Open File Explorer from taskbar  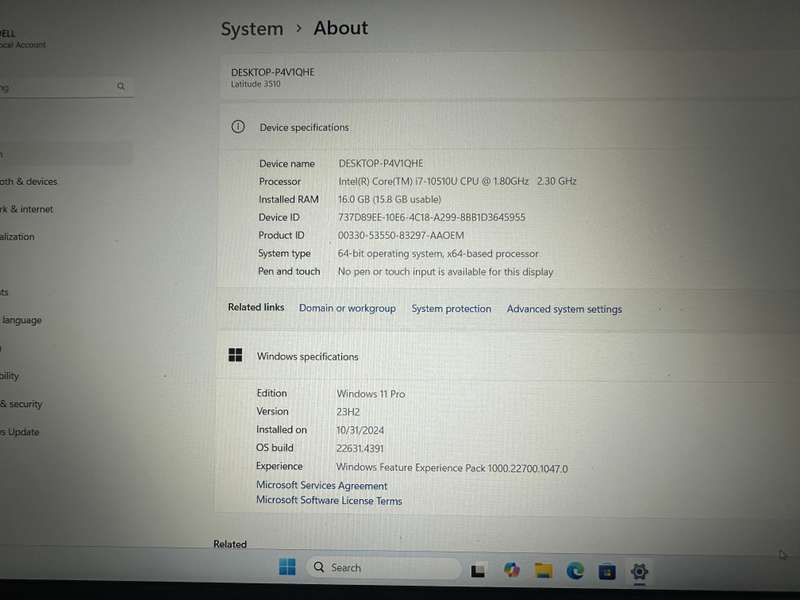pos(543,570)
